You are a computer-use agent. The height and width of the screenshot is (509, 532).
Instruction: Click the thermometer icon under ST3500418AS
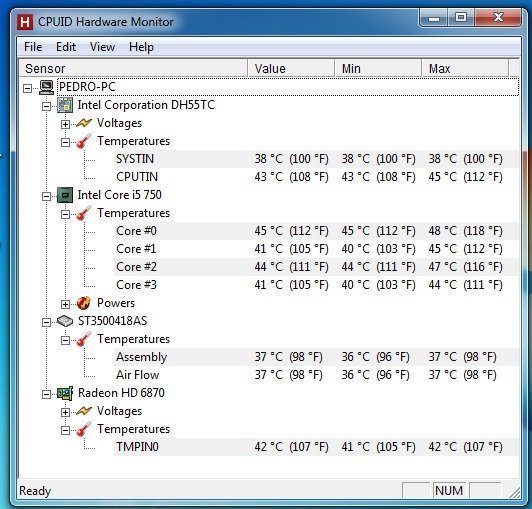point(84,339)
